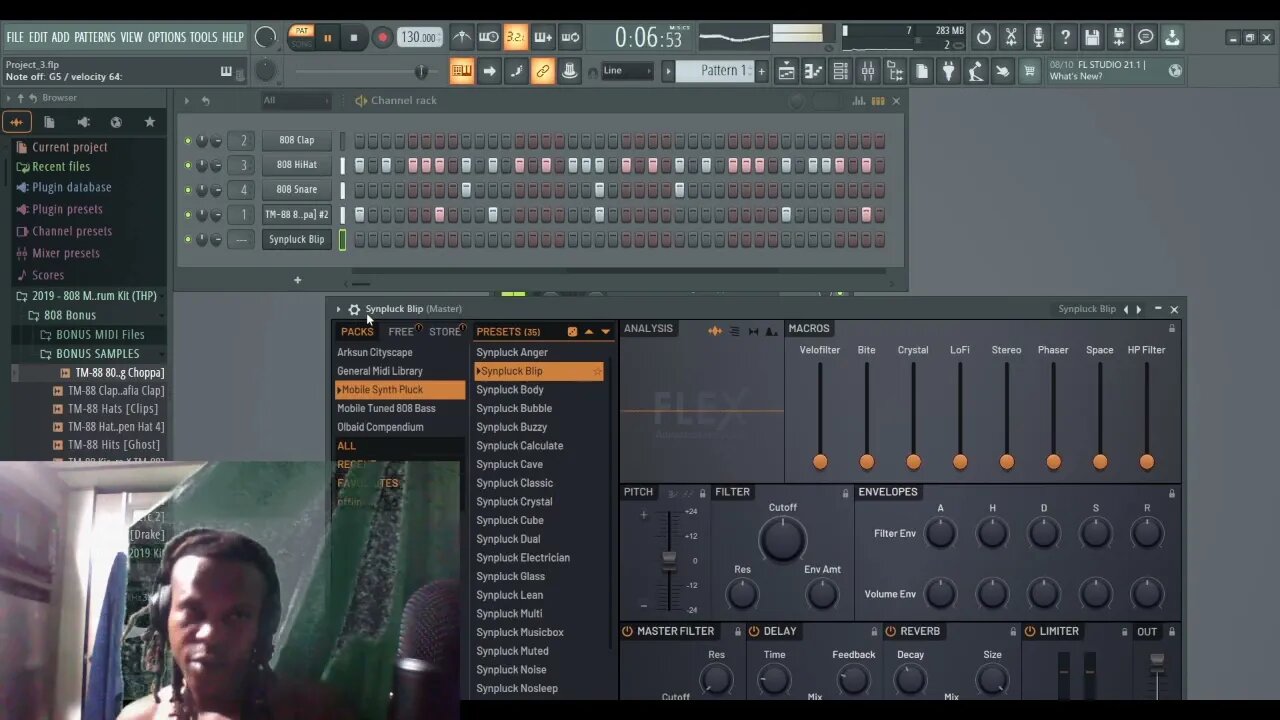This screenshot has width=1280, height=720.
Task: Randomize FLEX preset with dice icon
Action: point(572,332)
